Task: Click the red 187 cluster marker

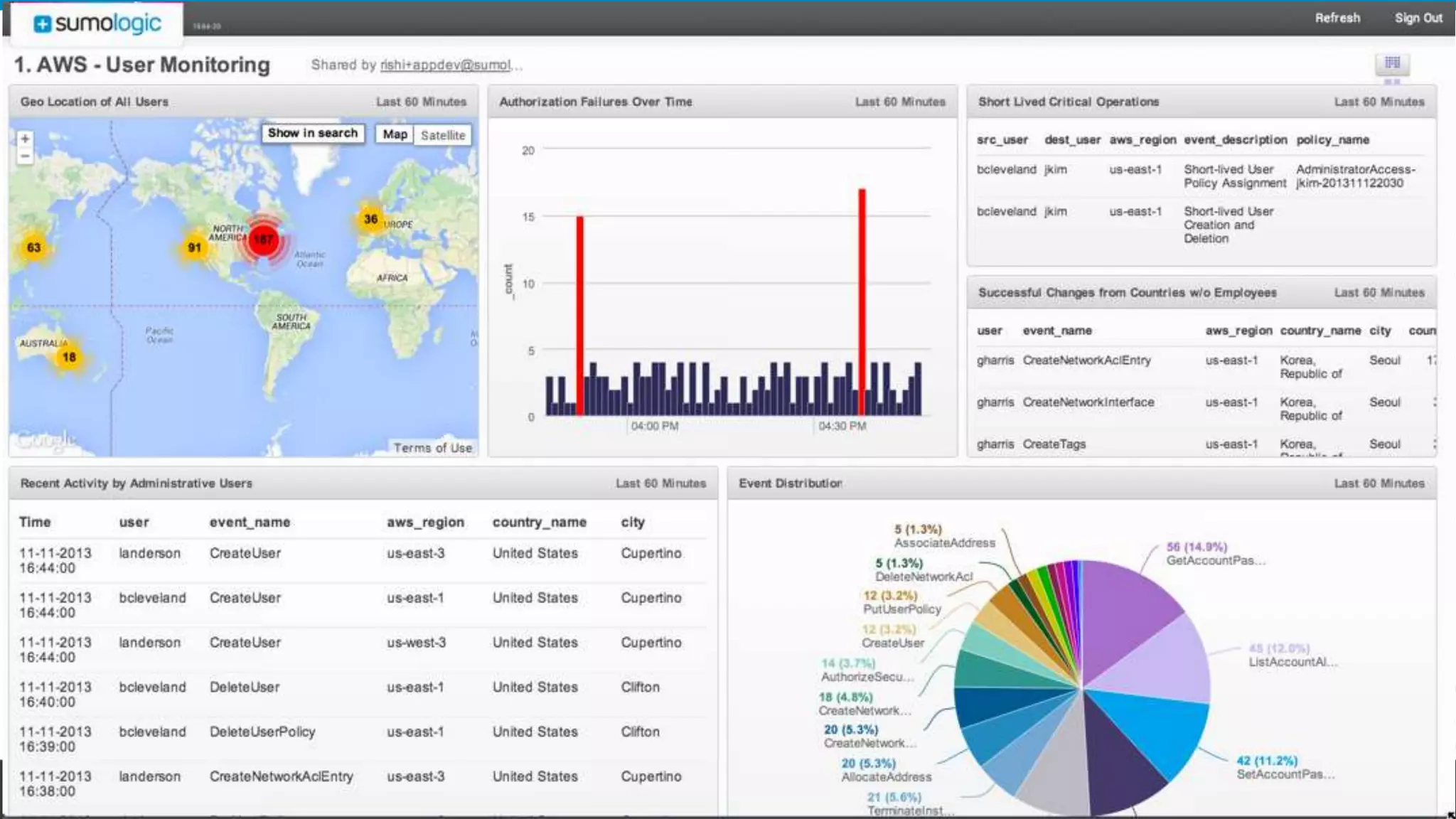Action: [264, 239]
